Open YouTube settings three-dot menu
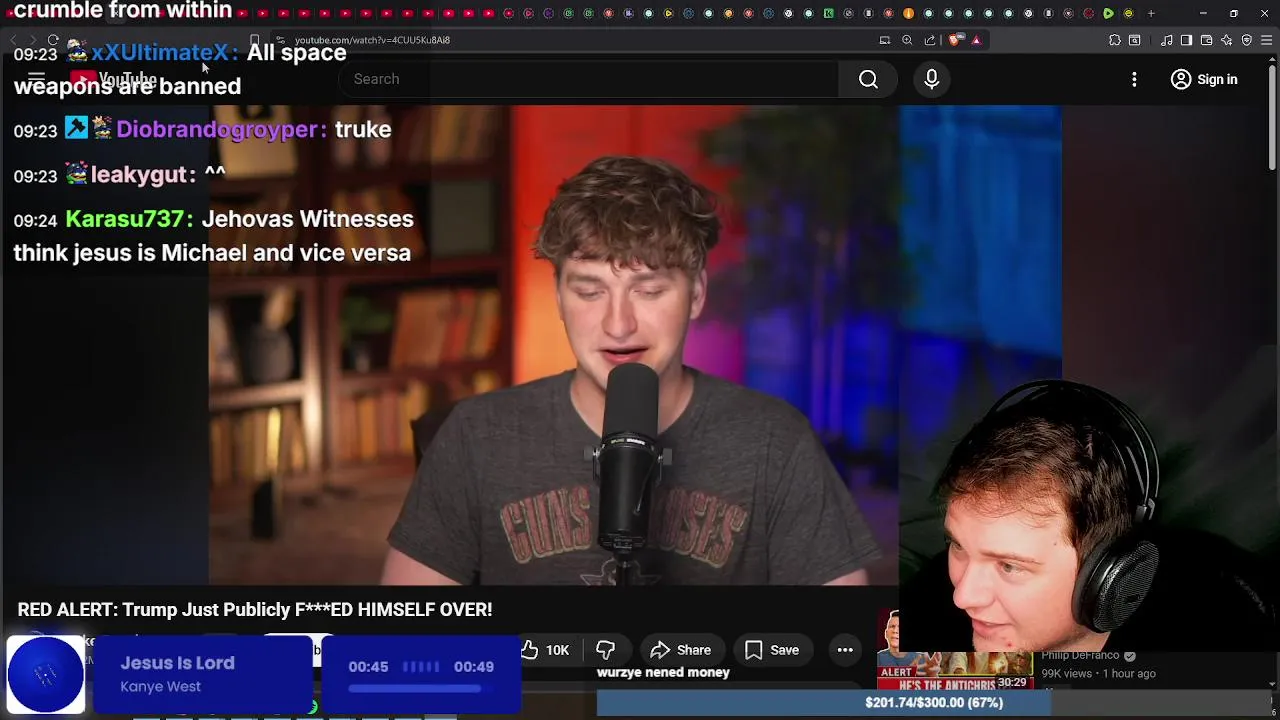This screenshot has width=1280, height=720. tap(1134, 79)
